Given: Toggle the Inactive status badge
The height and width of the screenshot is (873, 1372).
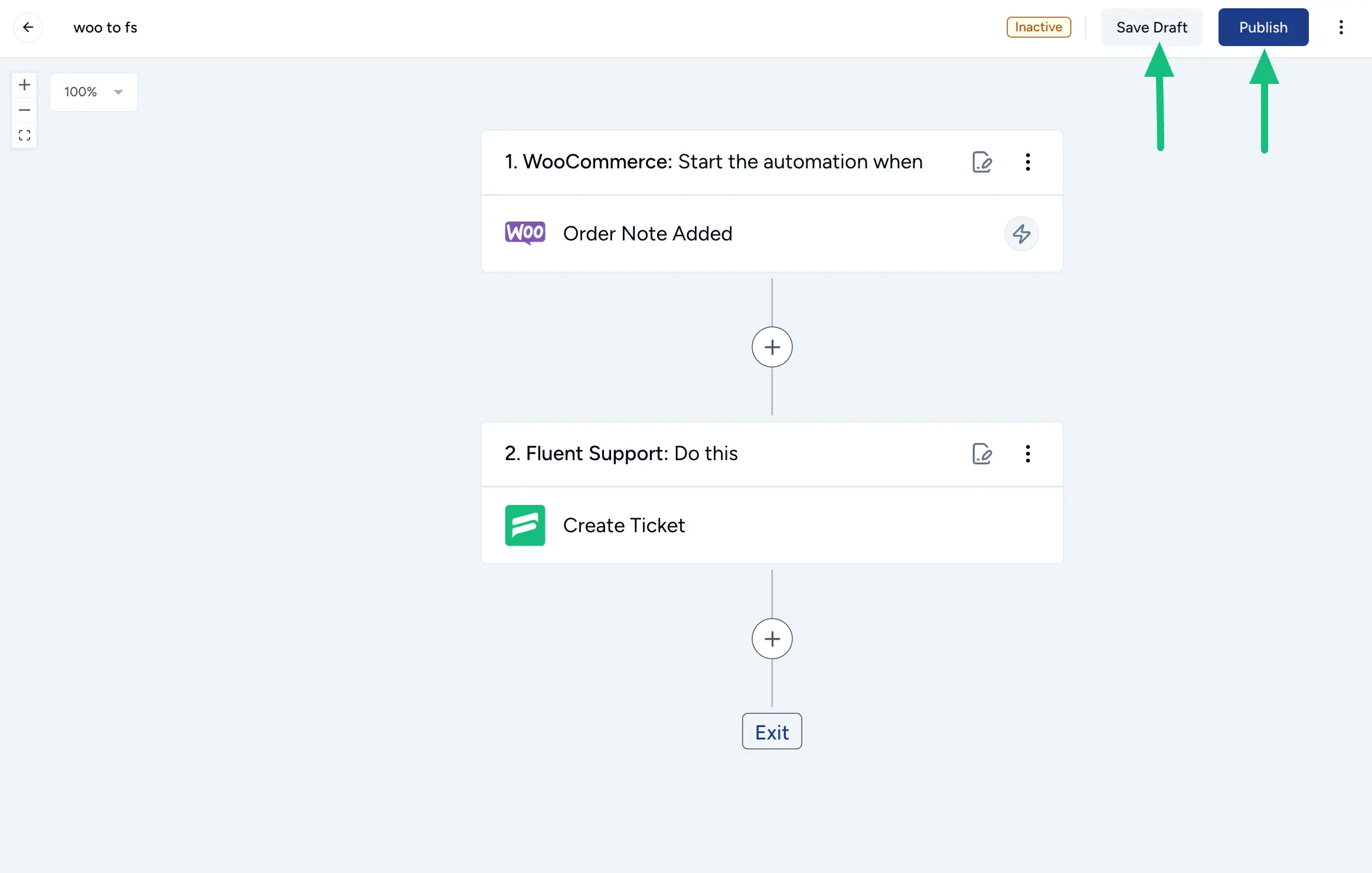Looking at the screenshot, I should (1039, 27).
